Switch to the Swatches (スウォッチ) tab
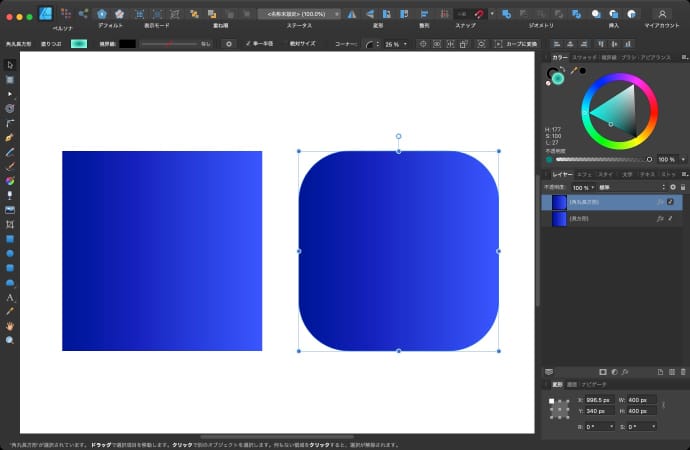690x450 pixels. 584,58
